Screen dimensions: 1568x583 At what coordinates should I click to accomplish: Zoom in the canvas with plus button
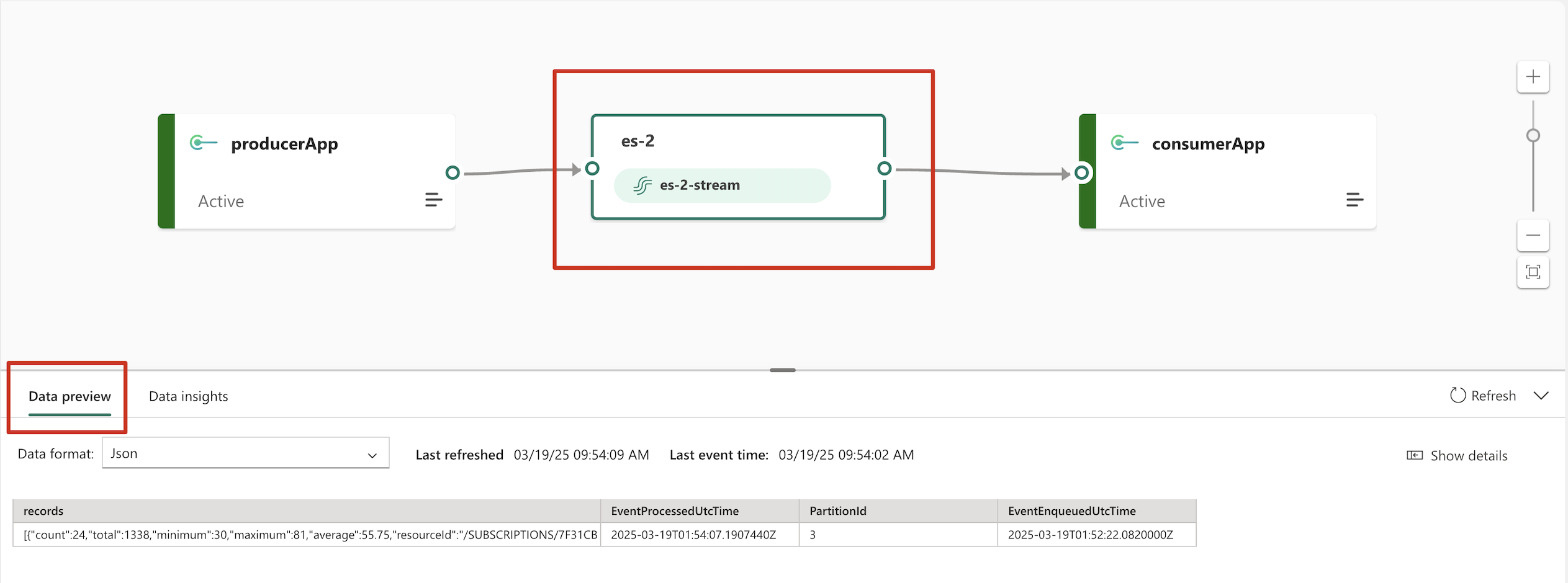(x=1533, y=77)
